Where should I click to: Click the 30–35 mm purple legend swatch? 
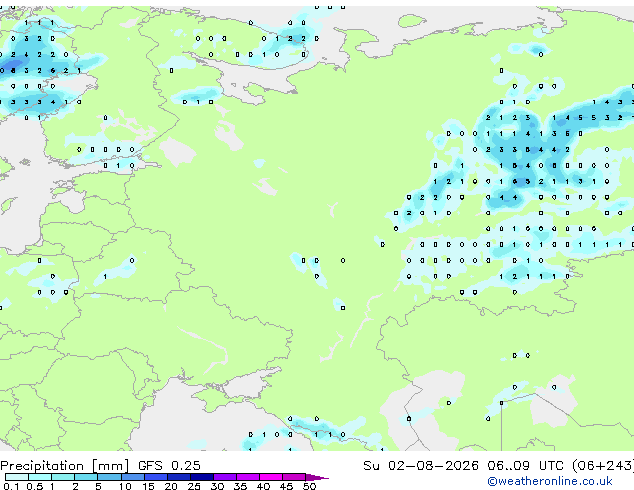[x=224, y=477]
